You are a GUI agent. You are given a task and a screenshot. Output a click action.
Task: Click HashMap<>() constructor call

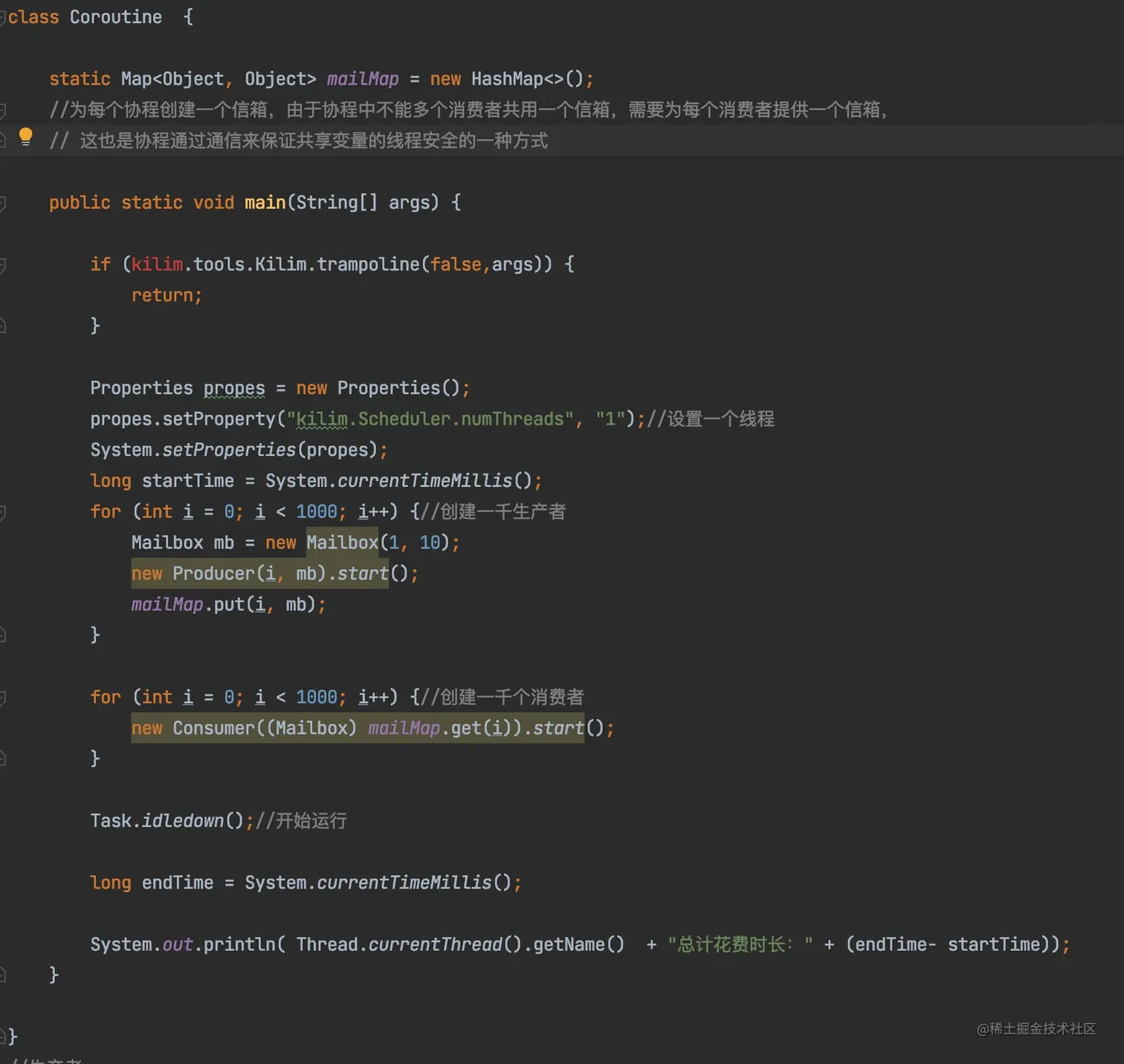click(528, 79)
